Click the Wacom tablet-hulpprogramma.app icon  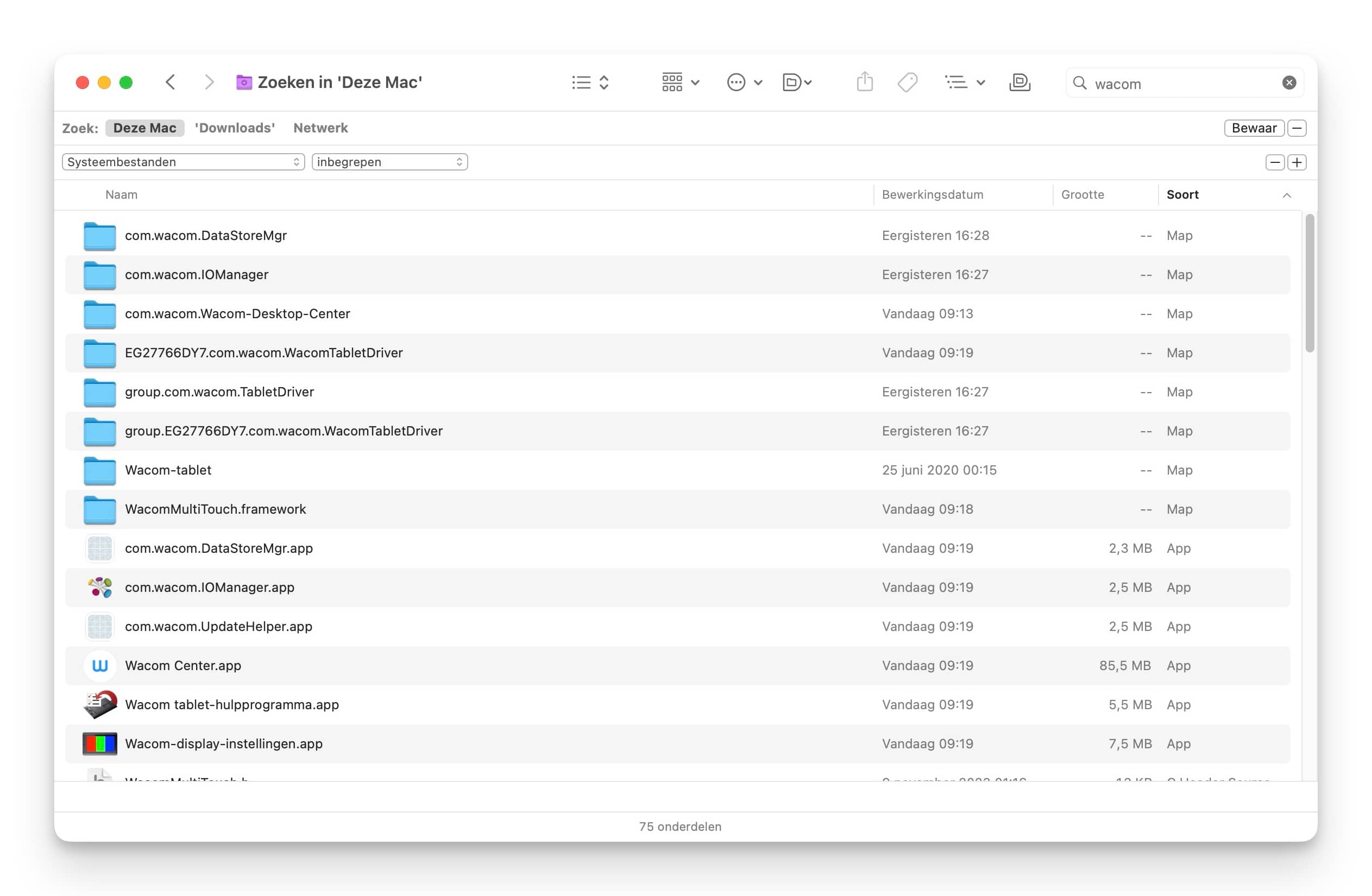tap(100, 705)
